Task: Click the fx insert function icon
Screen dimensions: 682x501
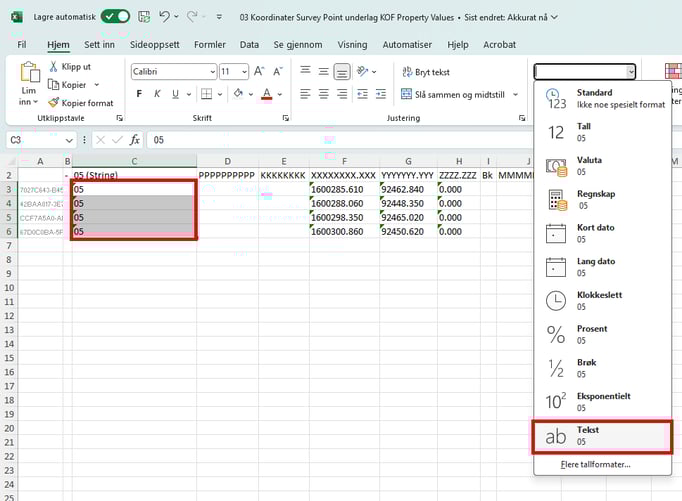Action: click(x=135, y=140)
